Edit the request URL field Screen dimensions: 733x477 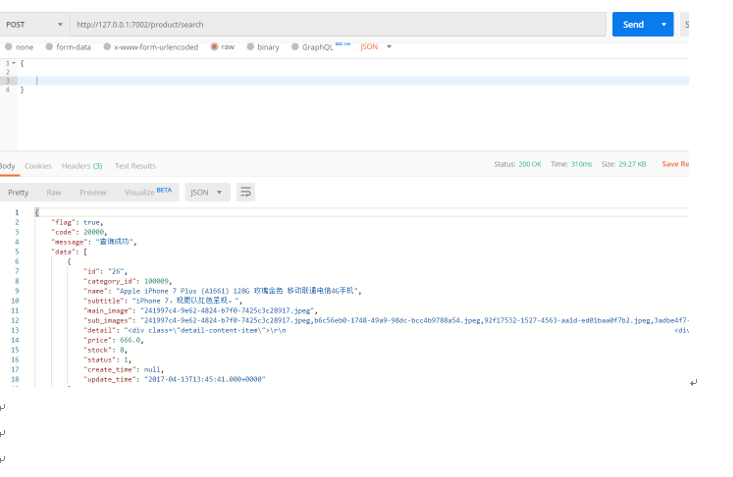[338, 24]
